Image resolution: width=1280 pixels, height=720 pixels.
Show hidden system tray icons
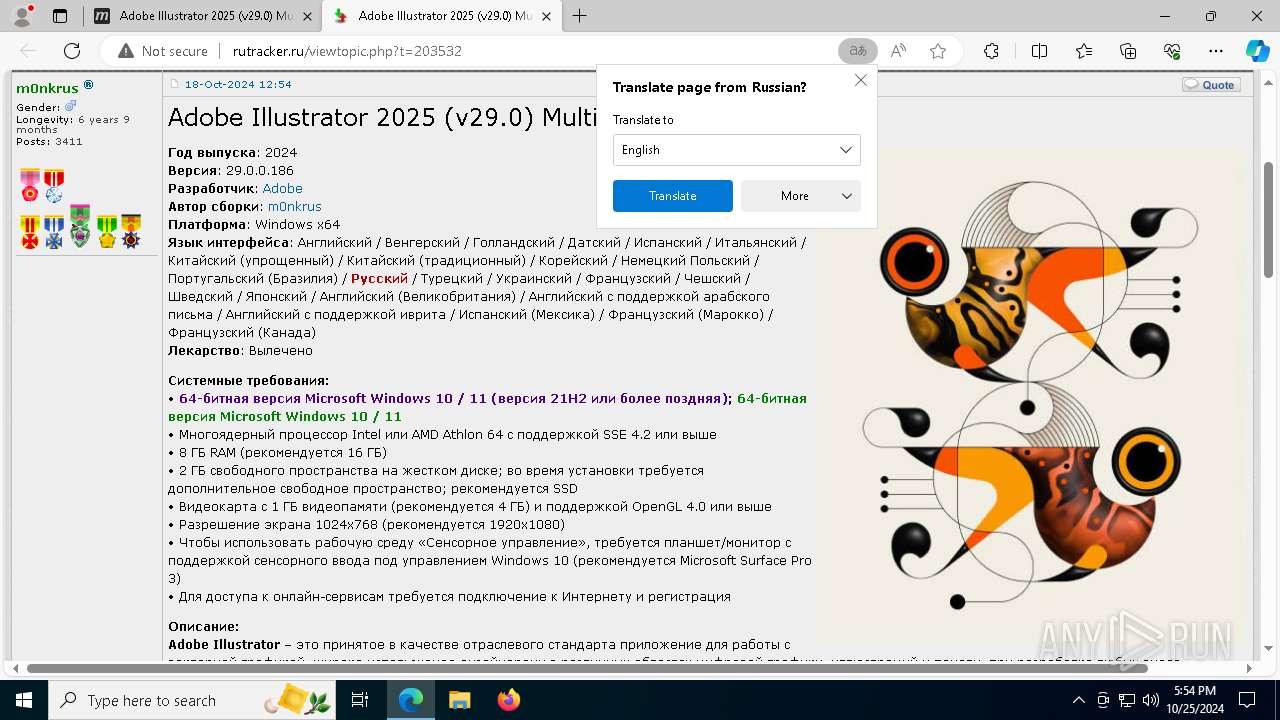coord(1078,701)
